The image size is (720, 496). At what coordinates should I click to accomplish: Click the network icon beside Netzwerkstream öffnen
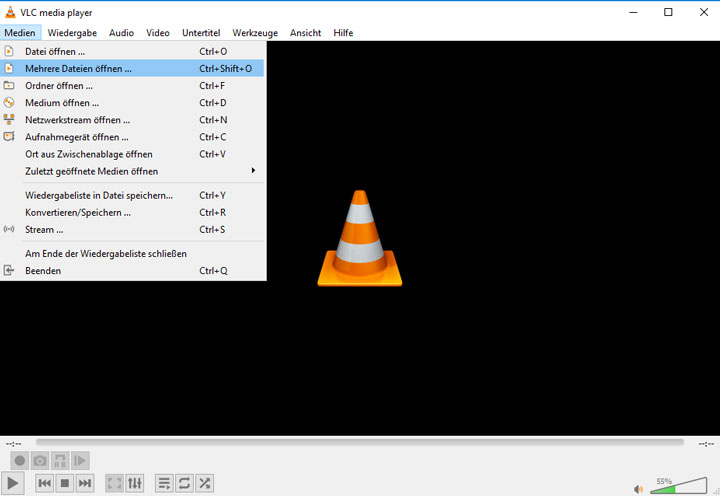9,119
